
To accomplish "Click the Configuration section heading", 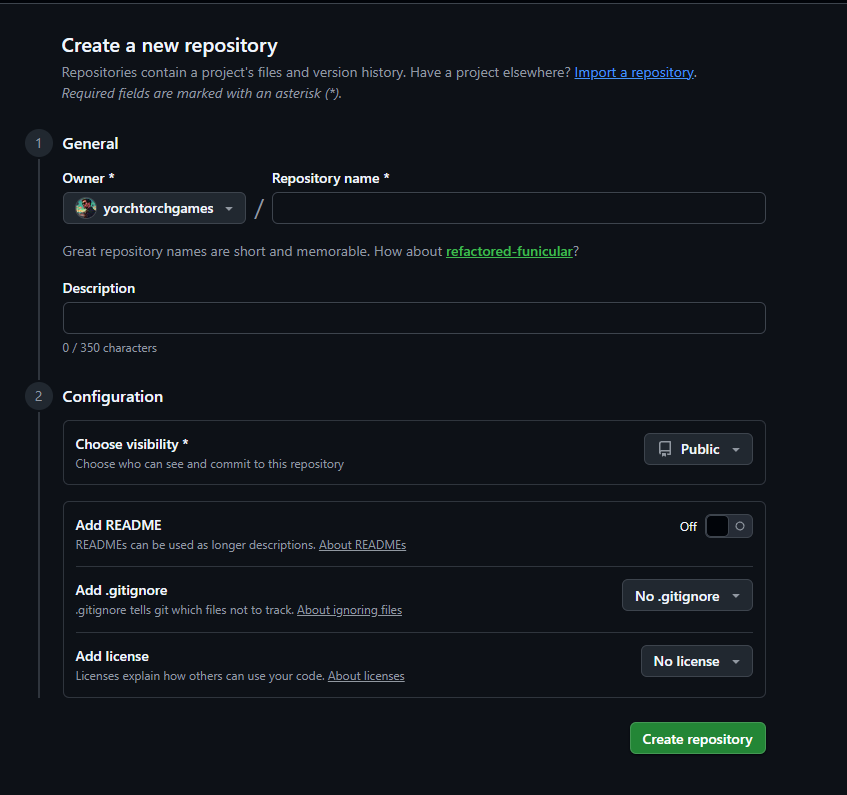I will pyautogui.click(x=113, y=397).
